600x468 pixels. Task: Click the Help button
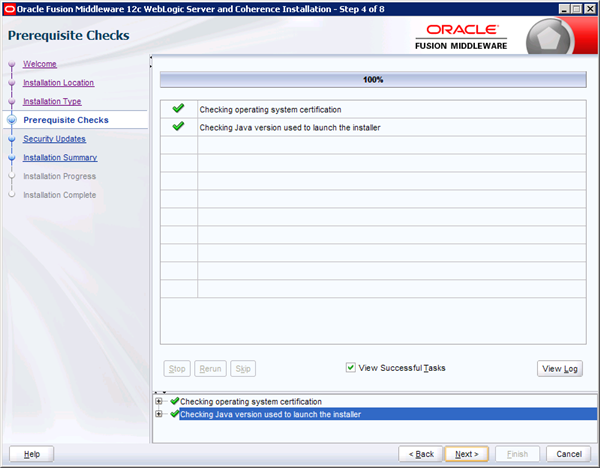point(32,454)
